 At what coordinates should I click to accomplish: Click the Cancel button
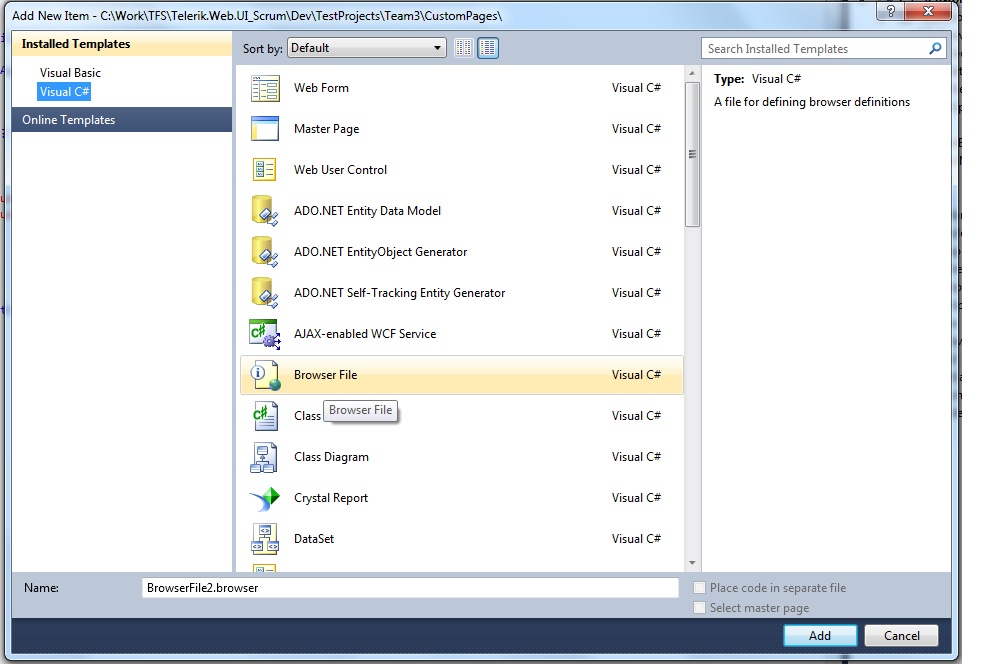coord(901,636)
